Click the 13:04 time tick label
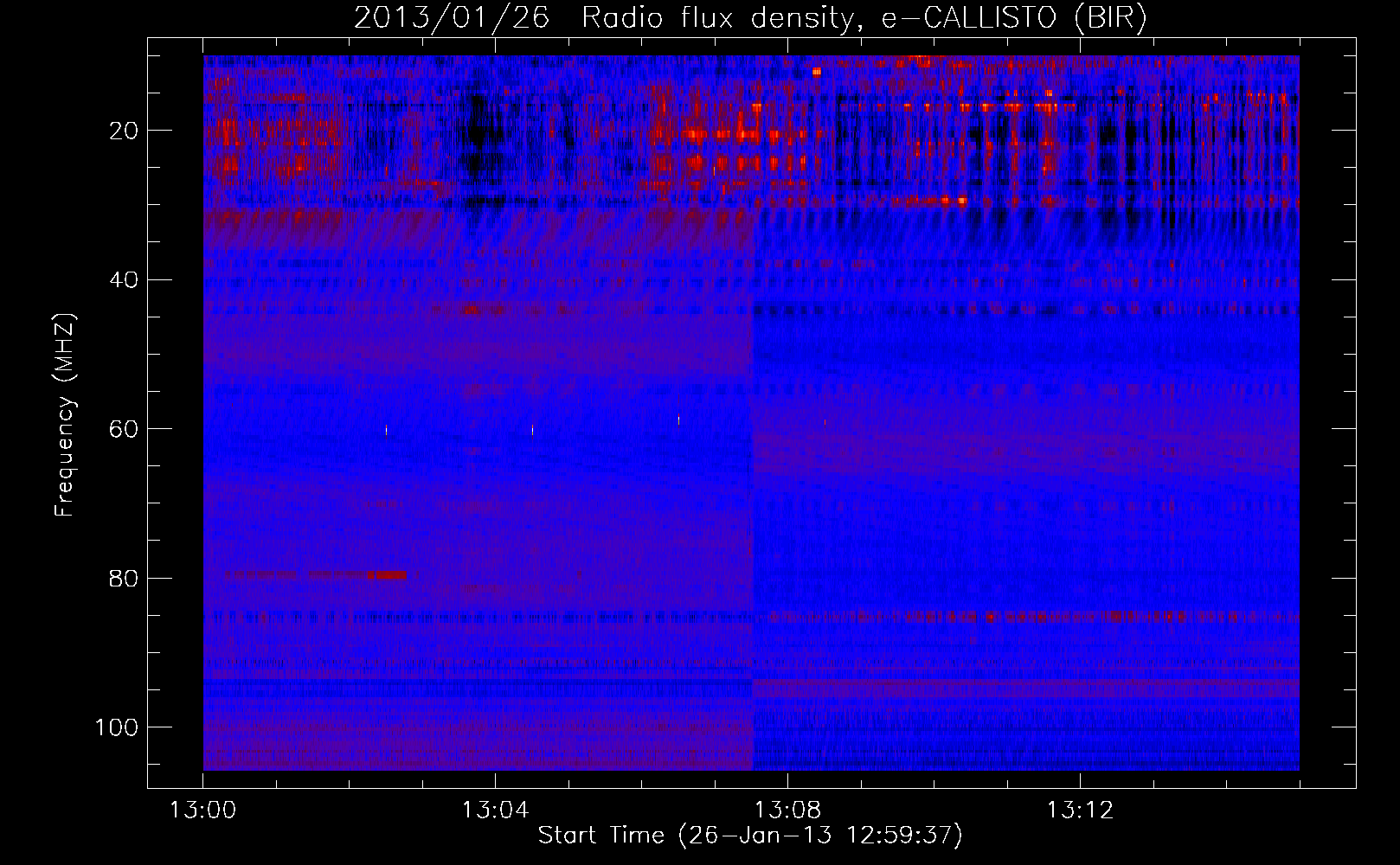Viewport: 1400px width, 865px height. tap(495, 811)
